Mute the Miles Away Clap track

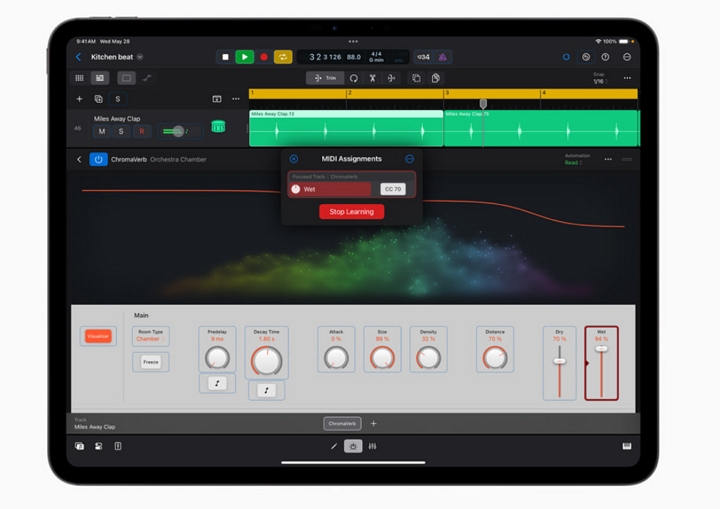click(x=101, y=131)
